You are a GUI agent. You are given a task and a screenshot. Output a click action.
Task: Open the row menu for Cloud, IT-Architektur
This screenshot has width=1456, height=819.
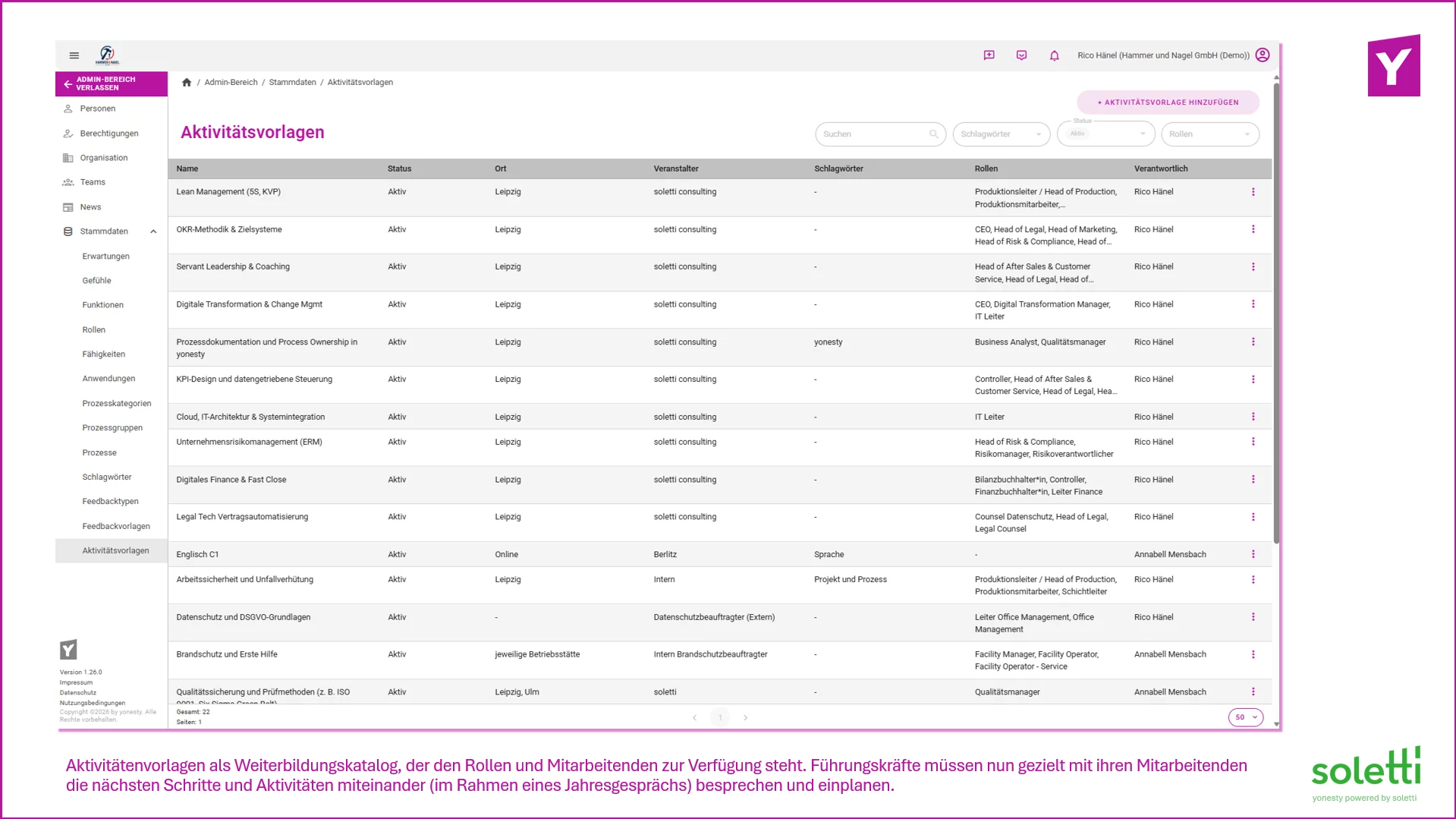1253,417
